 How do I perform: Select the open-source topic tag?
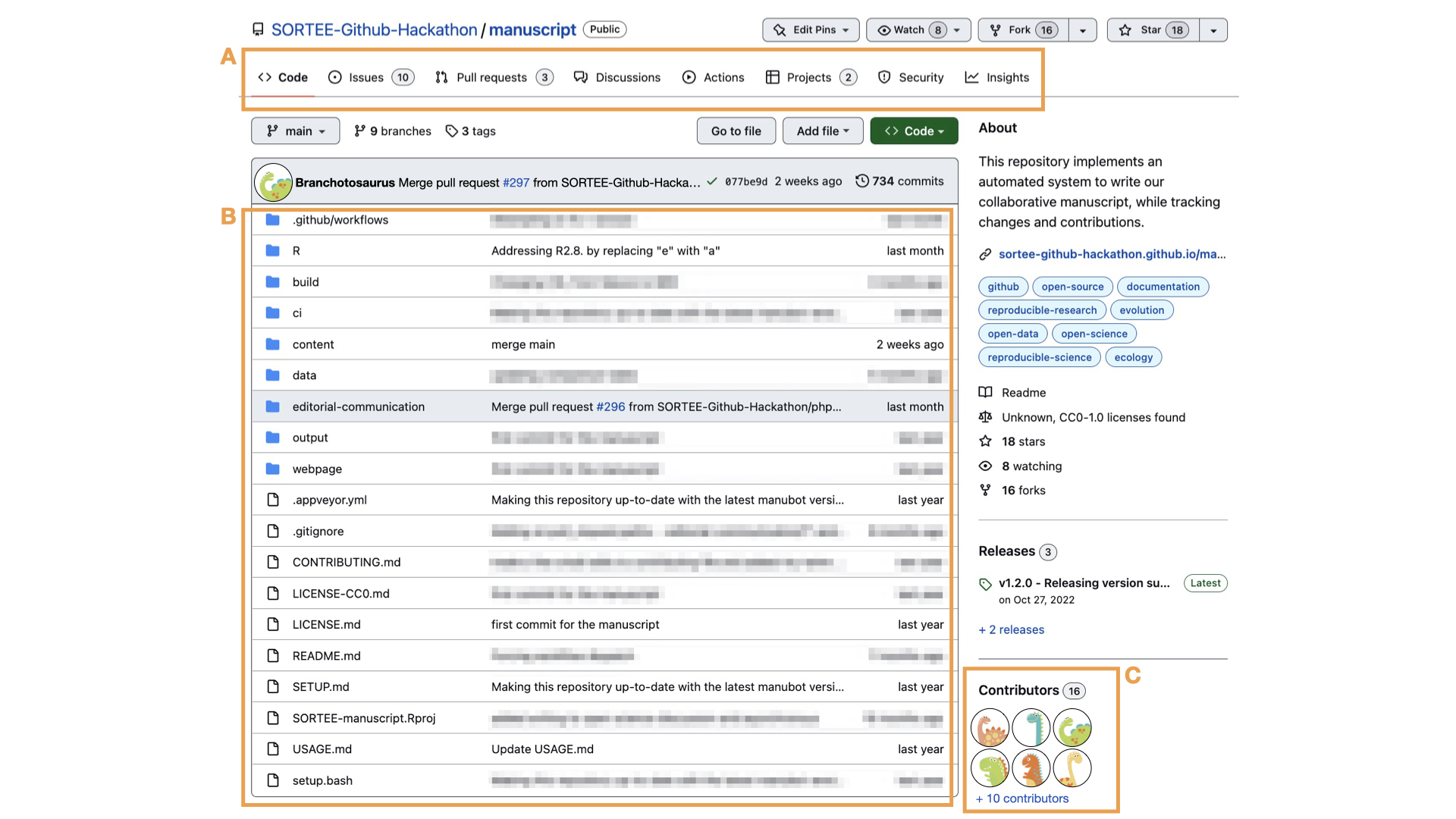pos(1072,287)
